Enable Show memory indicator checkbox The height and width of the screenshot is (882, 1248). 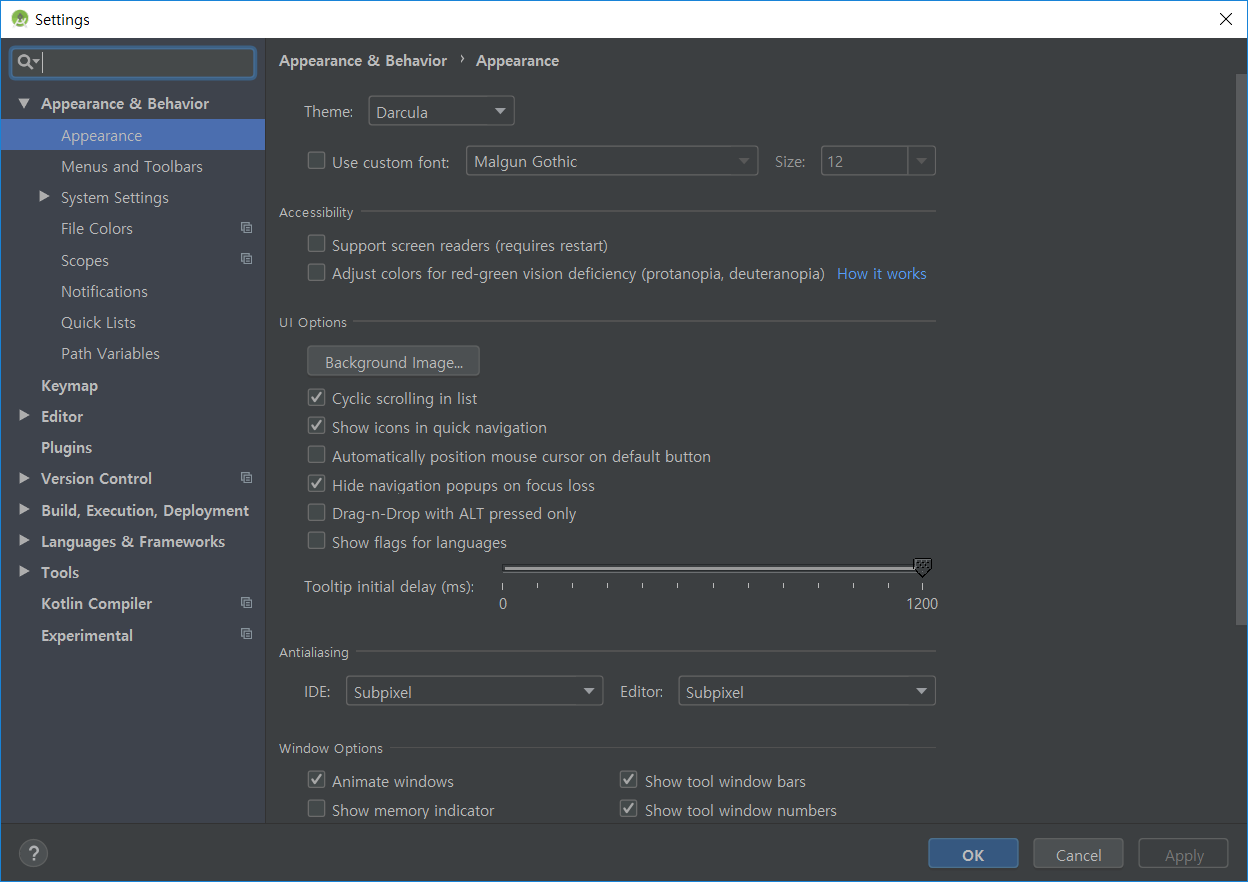coord(316,809)
